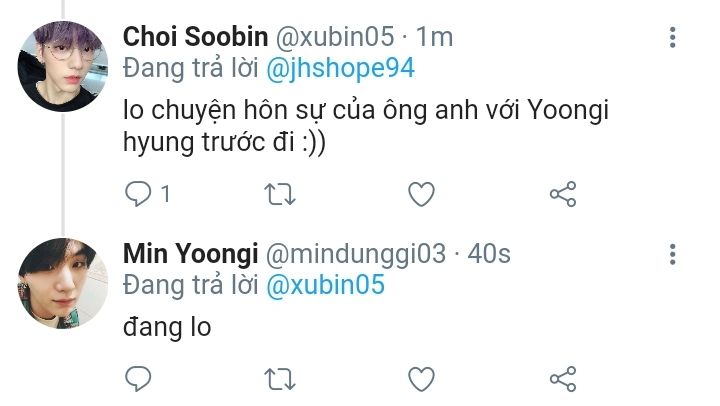Open the "đang lo" tweet text
The image size is (720, 406).
tap(167, 327)
